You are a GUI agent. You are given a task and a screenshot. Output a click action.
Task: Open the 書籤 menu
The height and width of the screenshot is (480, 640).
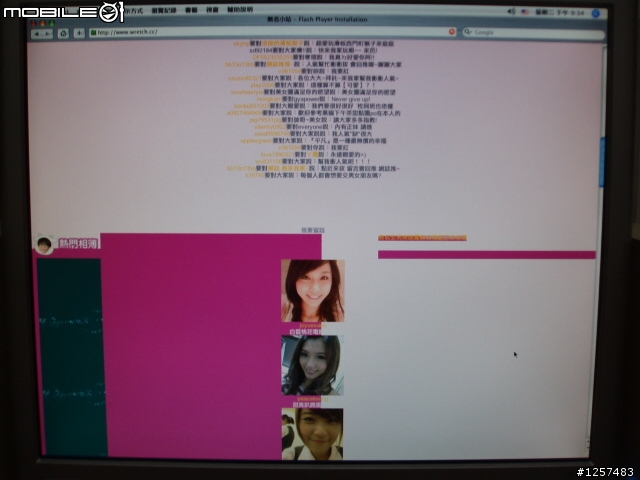click(191, 10)
